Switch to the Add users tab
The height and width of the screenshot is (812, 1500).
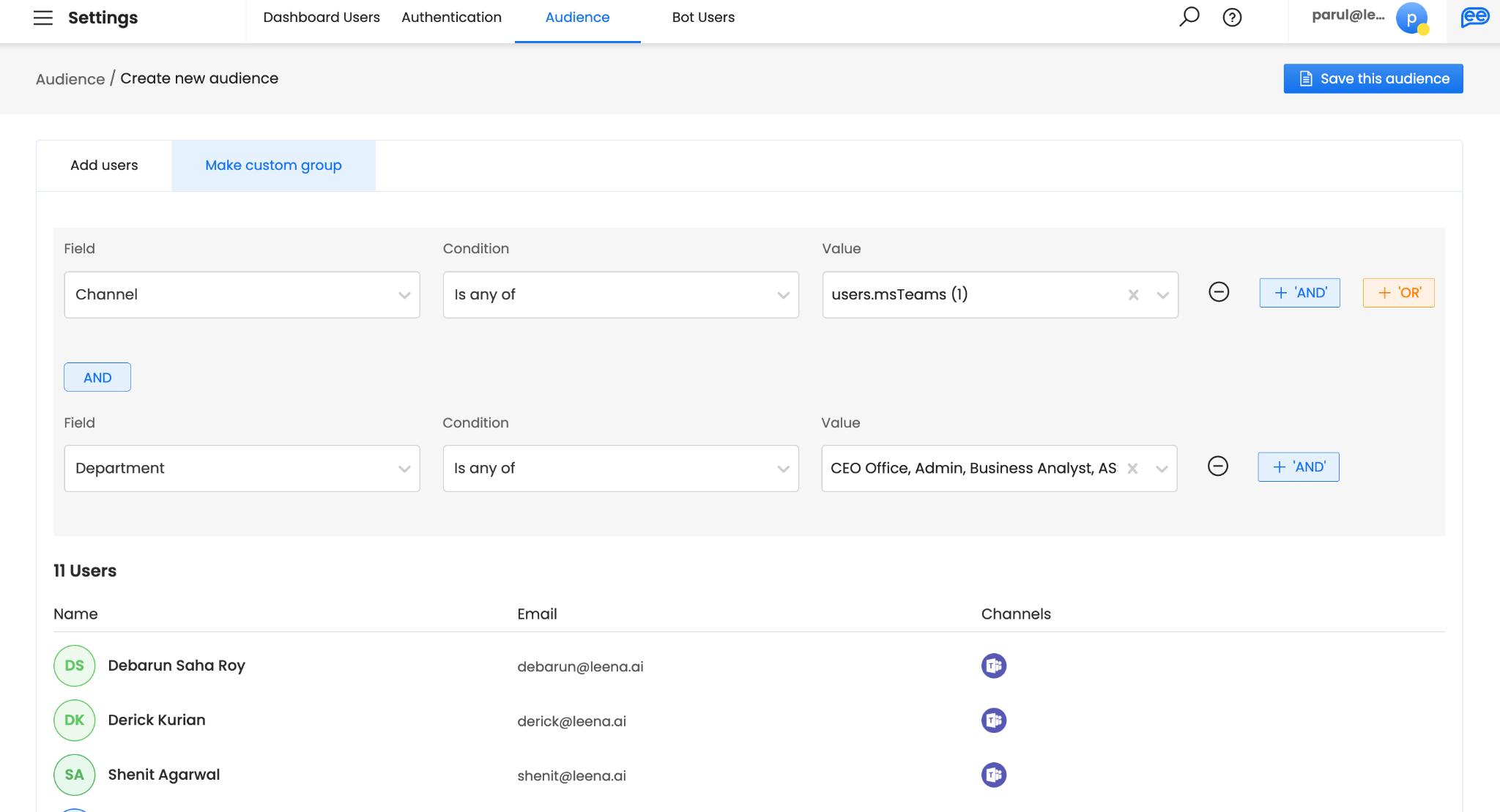coord(104,165)
